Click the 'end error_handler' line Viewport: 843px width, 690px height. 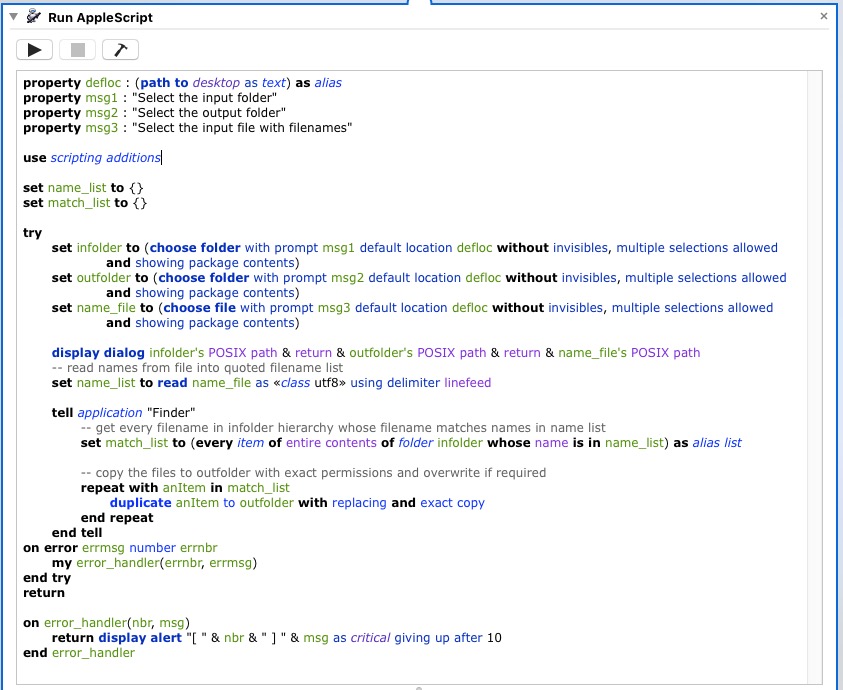click(x=79, y=653)
